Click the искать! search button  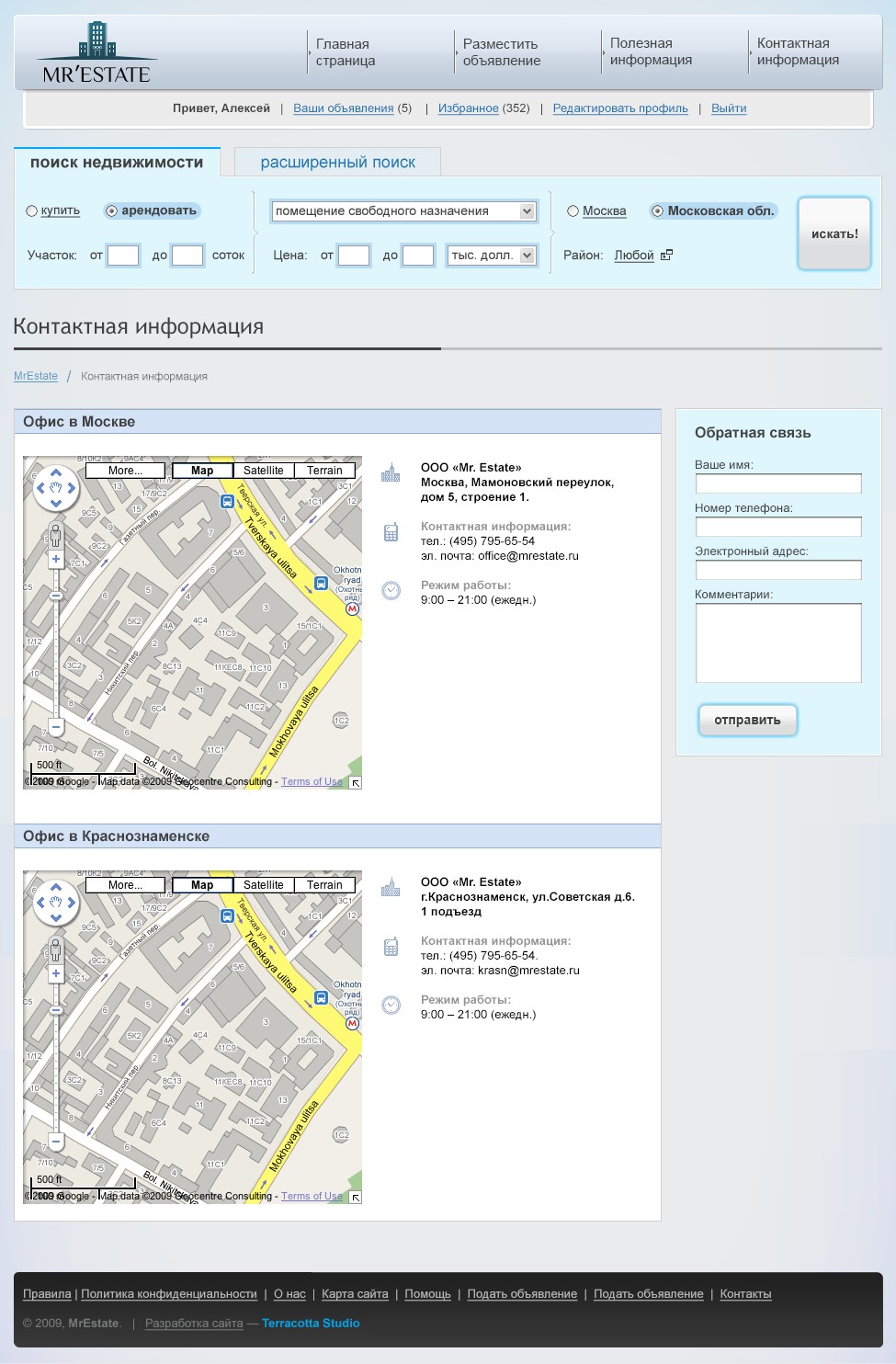[x=834, y=233]
